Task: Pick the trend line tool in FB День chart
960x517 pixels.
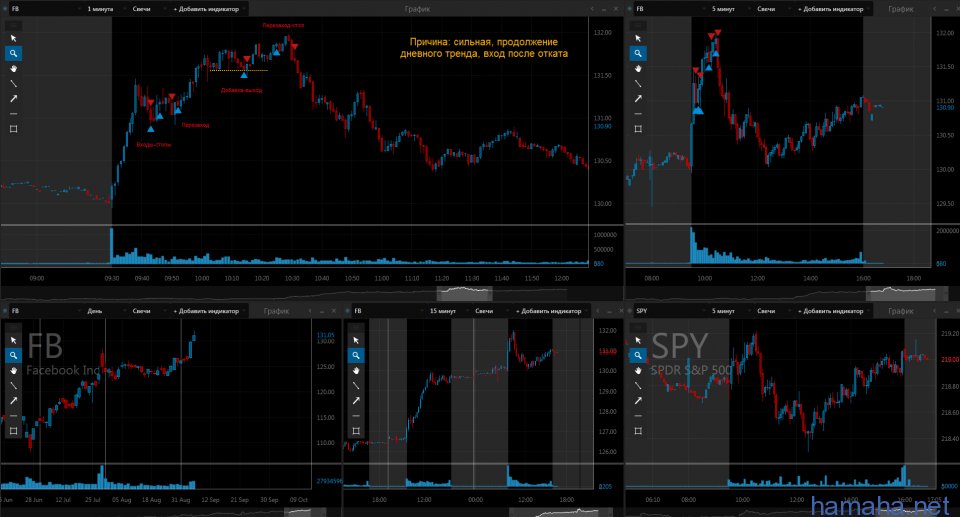Action: 13,385
